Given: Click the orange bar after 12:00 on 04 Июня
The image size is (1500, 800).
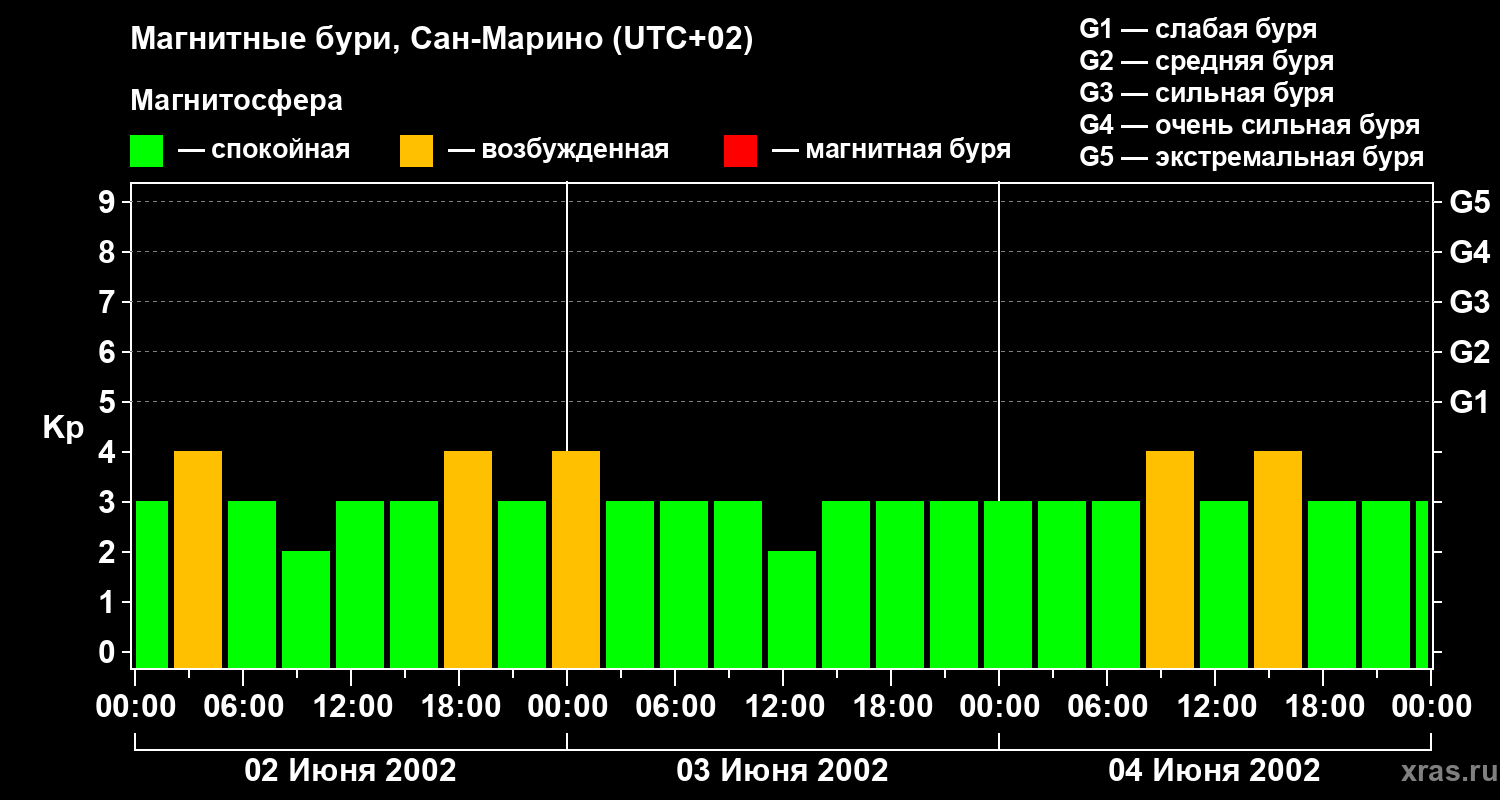Looking at the screenshot, I should (1278, 559).
